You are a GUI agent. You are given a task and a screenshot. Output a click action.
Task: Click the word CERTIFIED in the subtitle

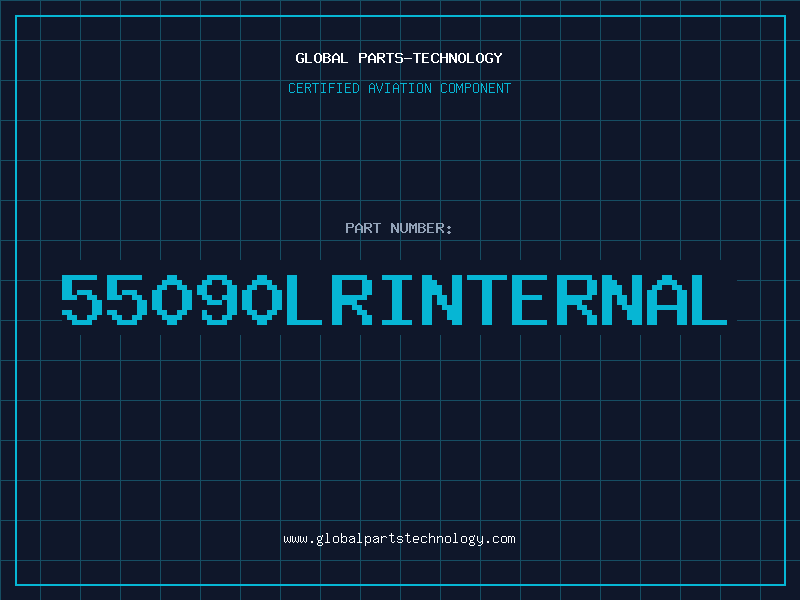(323, 88)
